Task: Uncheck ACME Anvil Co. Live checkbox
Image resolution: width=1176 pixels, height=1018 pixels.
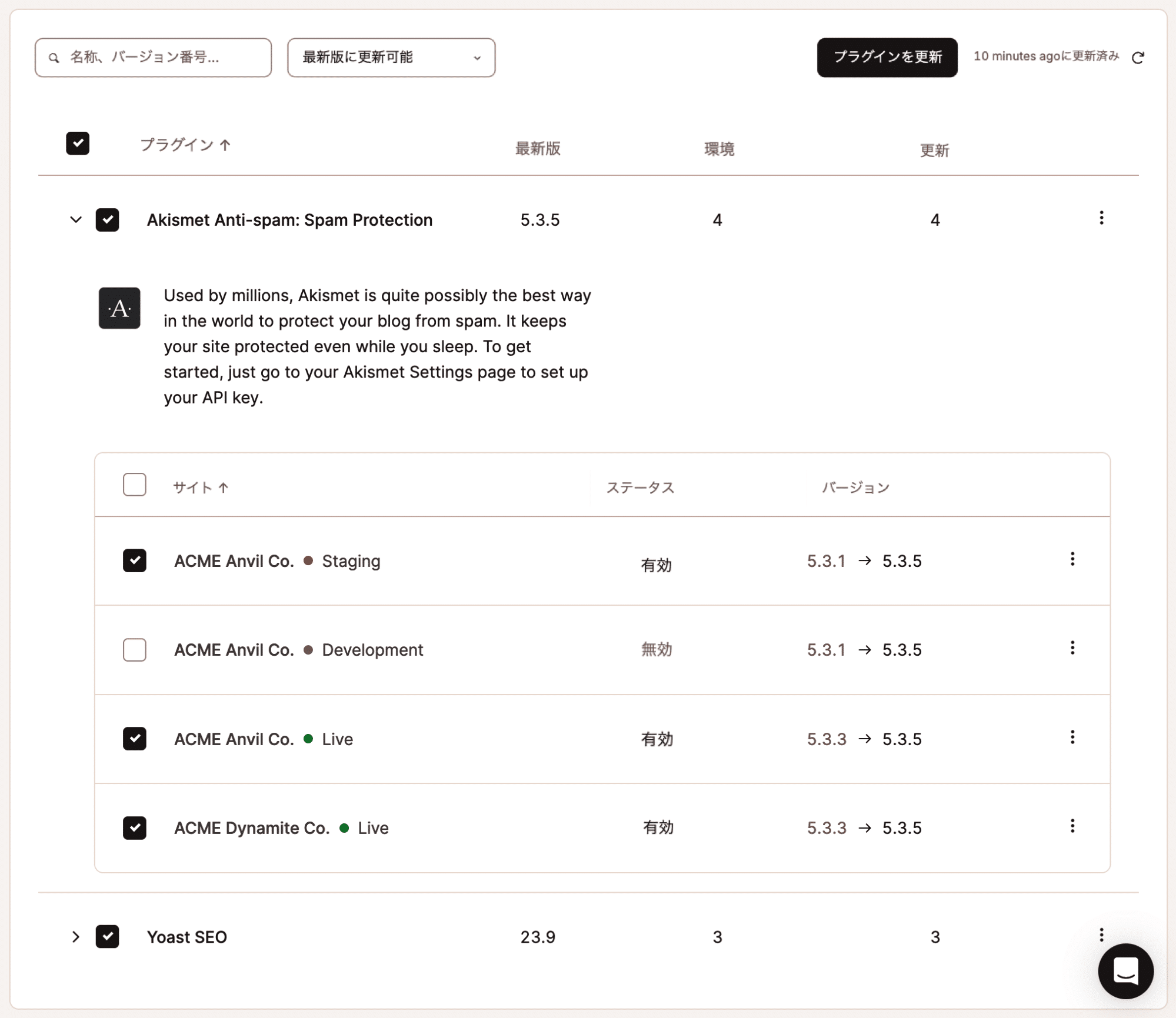Action: pyautogui.click(x=135, y=739)
